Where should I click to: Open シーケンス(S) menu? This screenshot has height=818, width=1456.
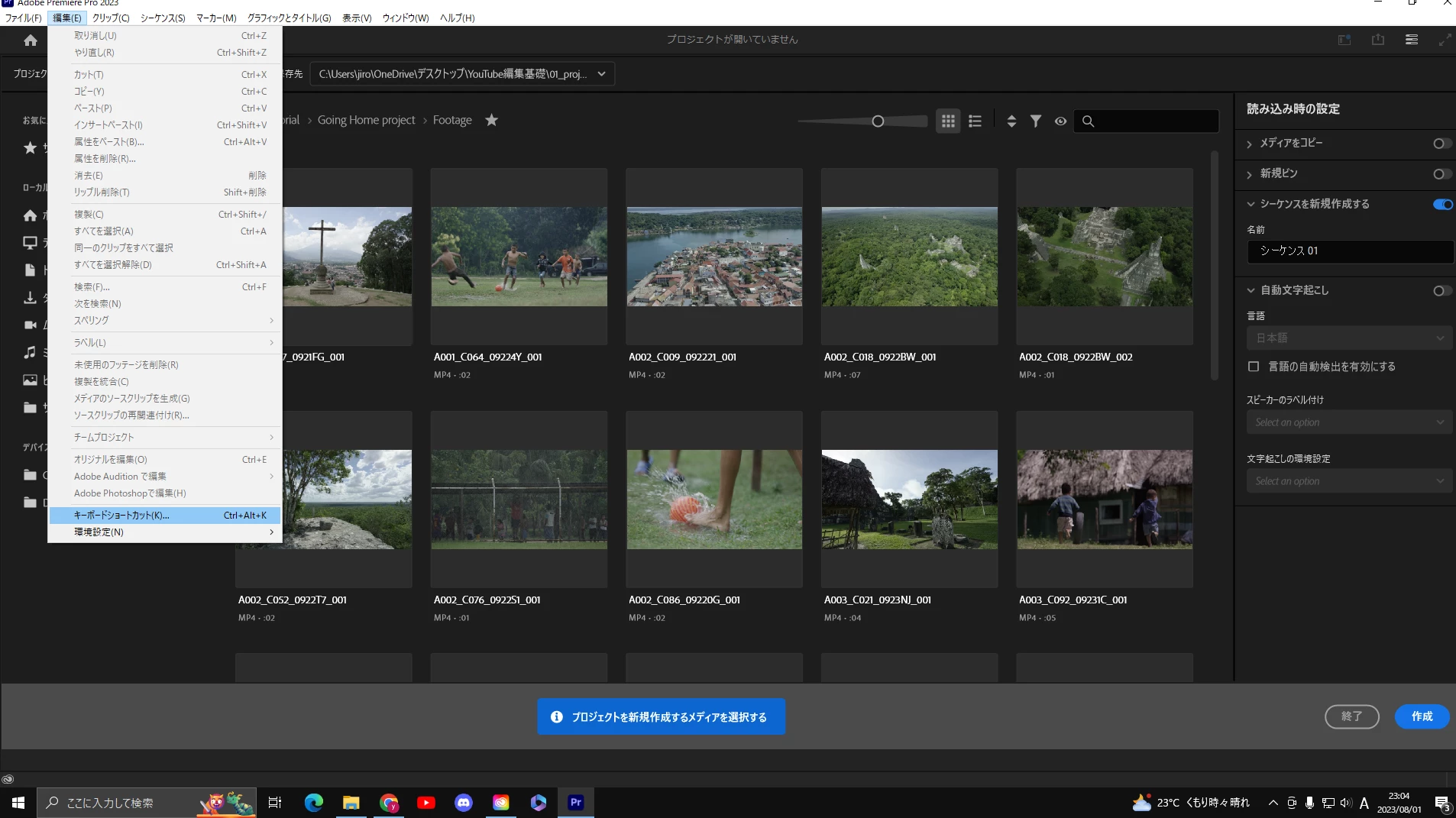(163, 18)
